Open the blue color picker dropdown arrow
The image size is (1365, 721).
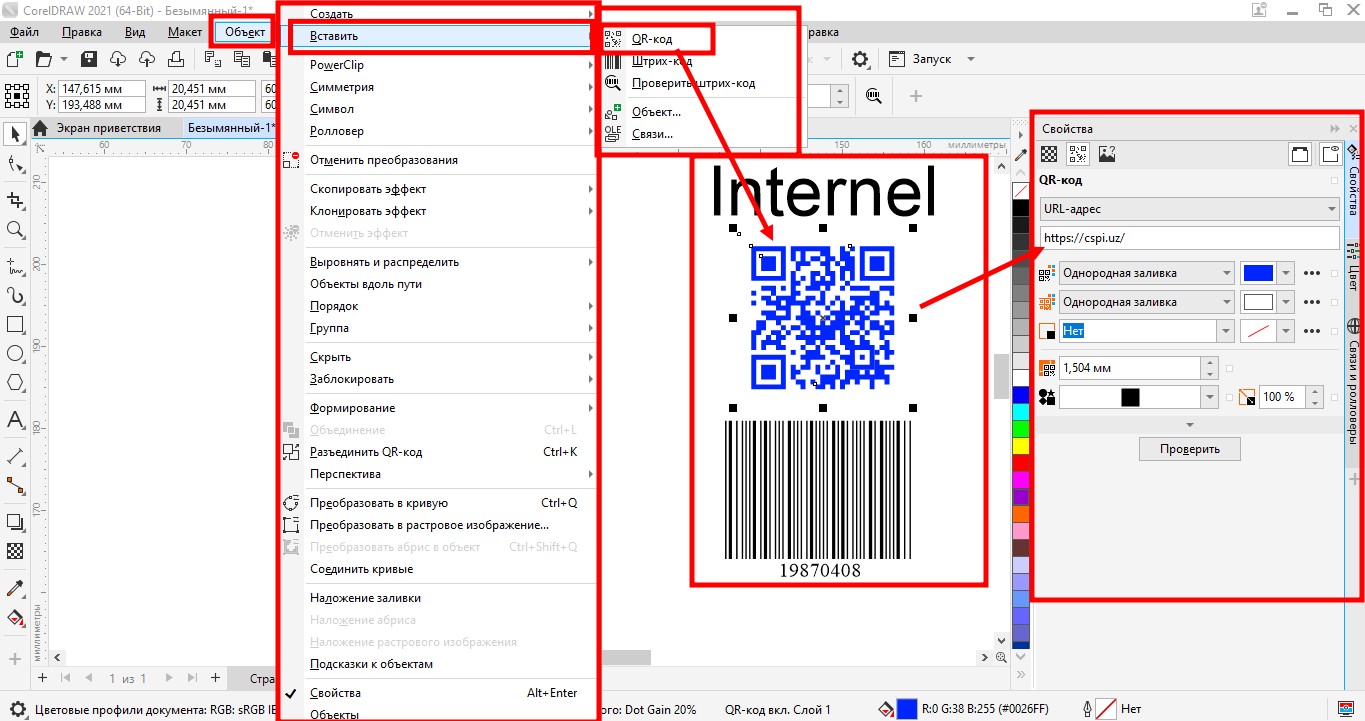click(x=1285, y=273)
